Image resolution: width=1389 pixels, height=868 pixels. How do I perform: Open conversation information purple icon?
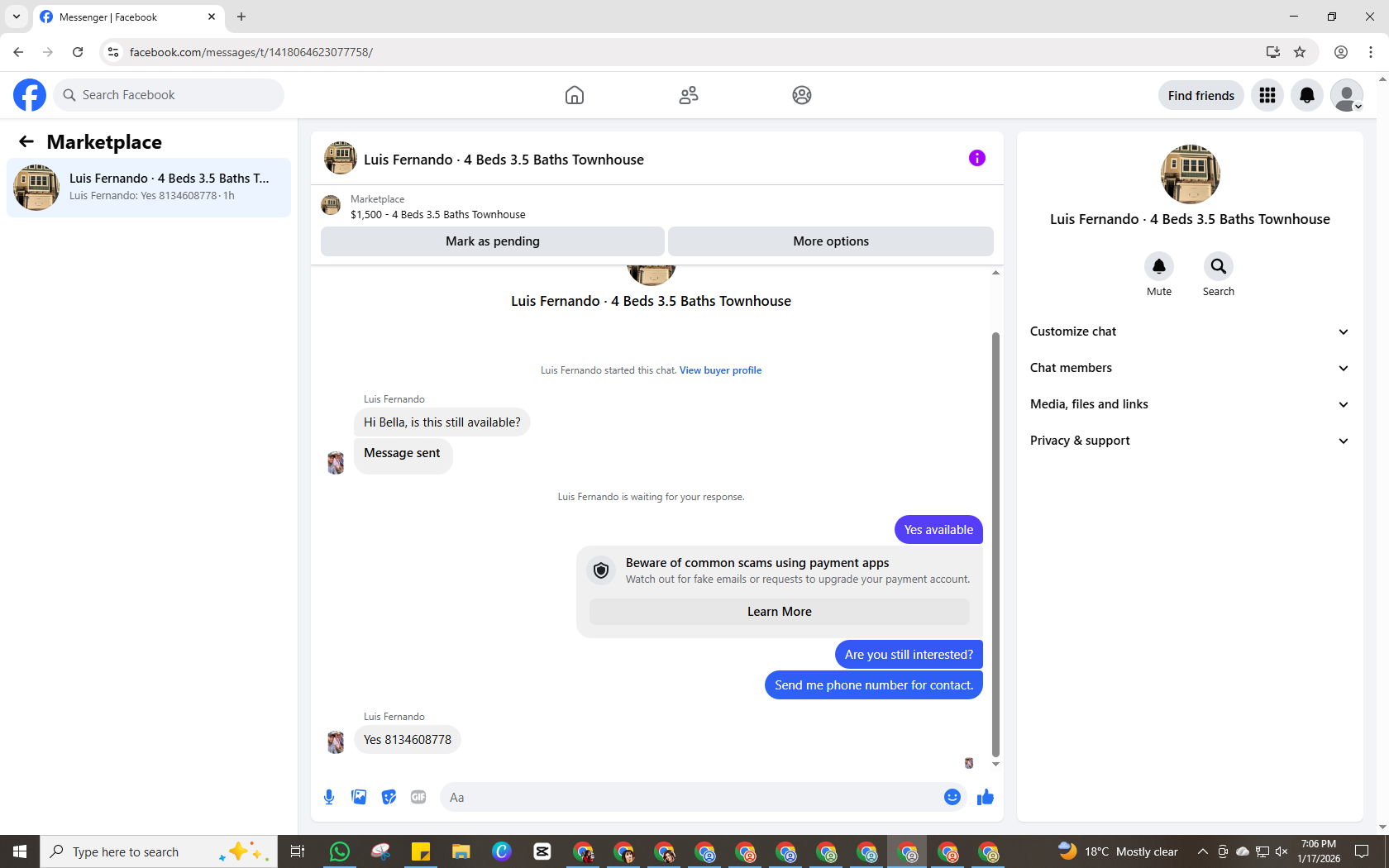point(977,158)
